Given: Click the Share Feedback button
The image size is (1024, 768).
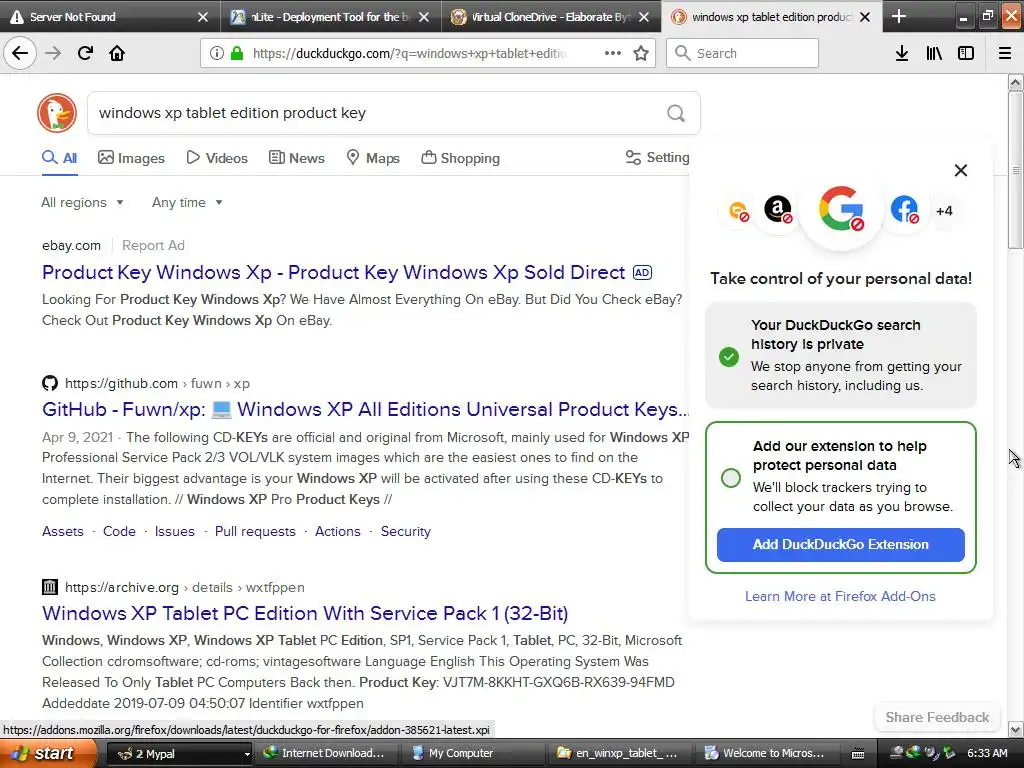Looking at the screenshot, I should (937, 717).
